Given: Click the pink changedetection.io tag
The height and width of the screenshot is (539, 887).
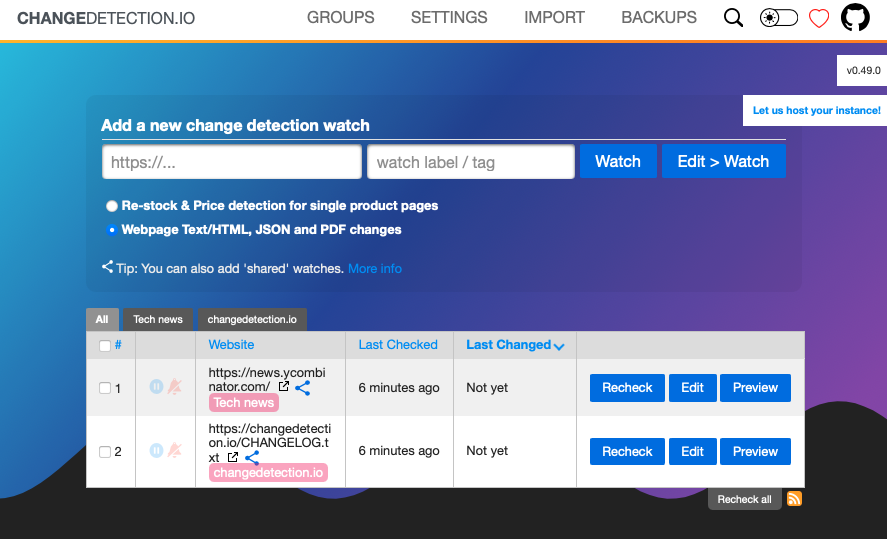Looking at the screenshot, I should (x=268, y=472).
